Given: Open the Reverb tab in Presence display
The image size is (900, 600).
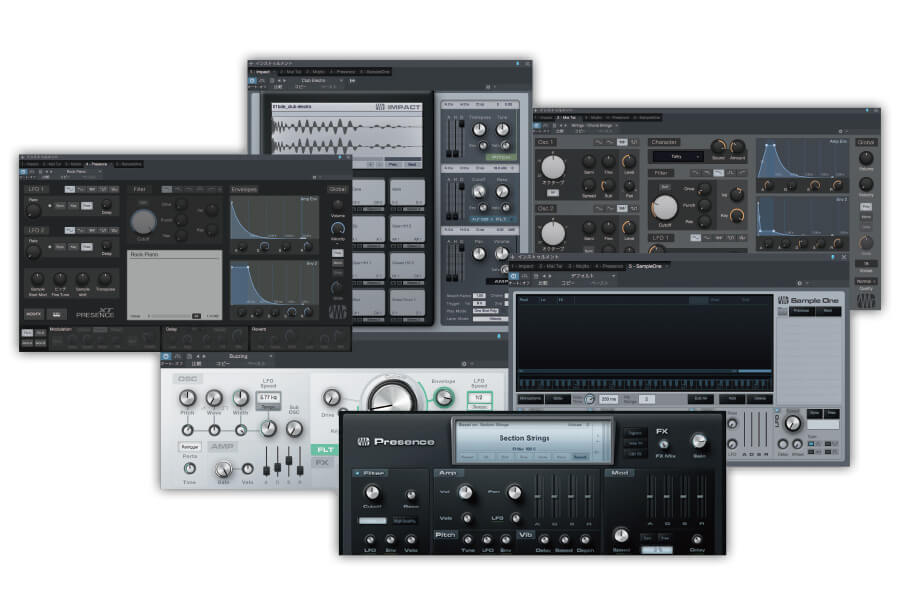Looking at the screenshot, I should click(x=580, y=457).
